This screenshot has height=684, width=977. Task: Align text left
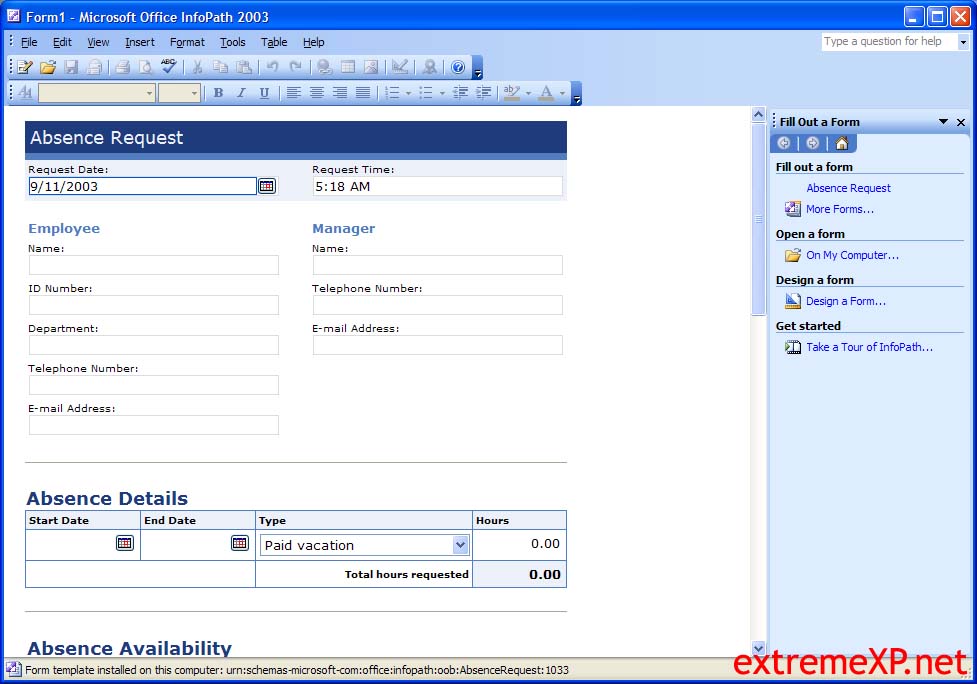coord(293,93)
